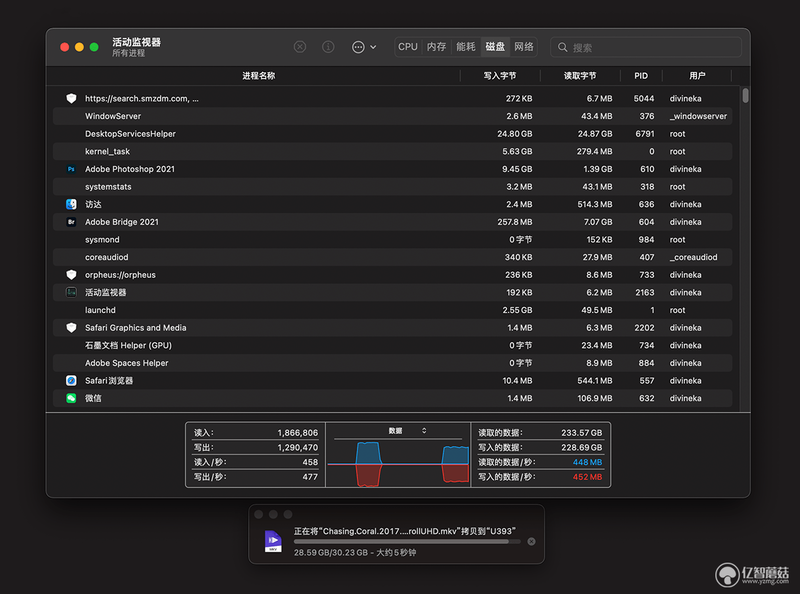Click the 微信 WeChat icon
Image resolution: width=800 pixels, height=594 pixels.
pyautogui.click(x=71, y=398)
